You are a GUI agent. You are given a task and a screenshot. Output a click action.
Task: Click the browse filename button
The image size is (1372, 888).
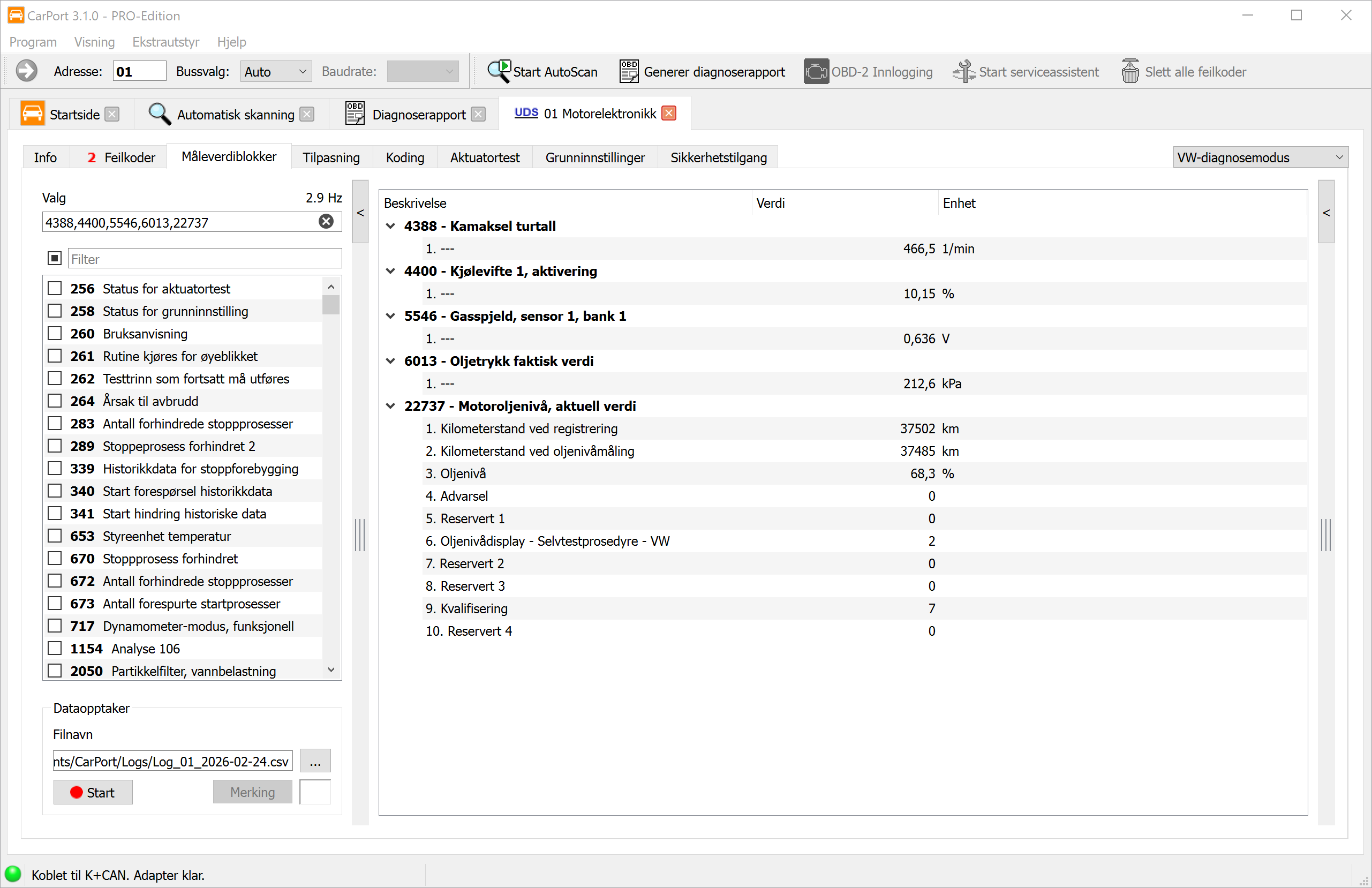[x=315, y=761]
